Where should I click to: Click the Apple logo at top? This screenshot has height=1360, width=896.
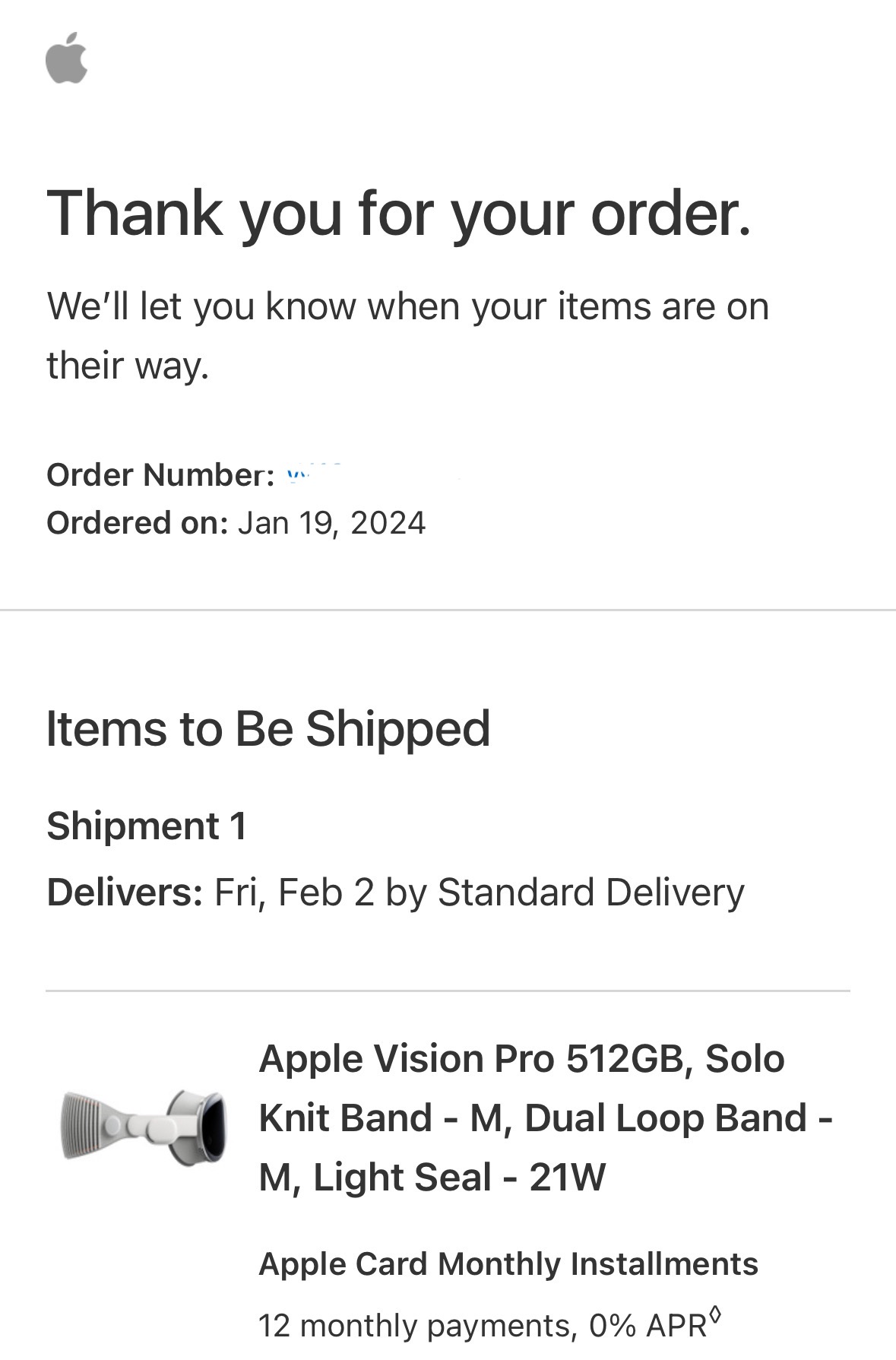tap(67, 58)
